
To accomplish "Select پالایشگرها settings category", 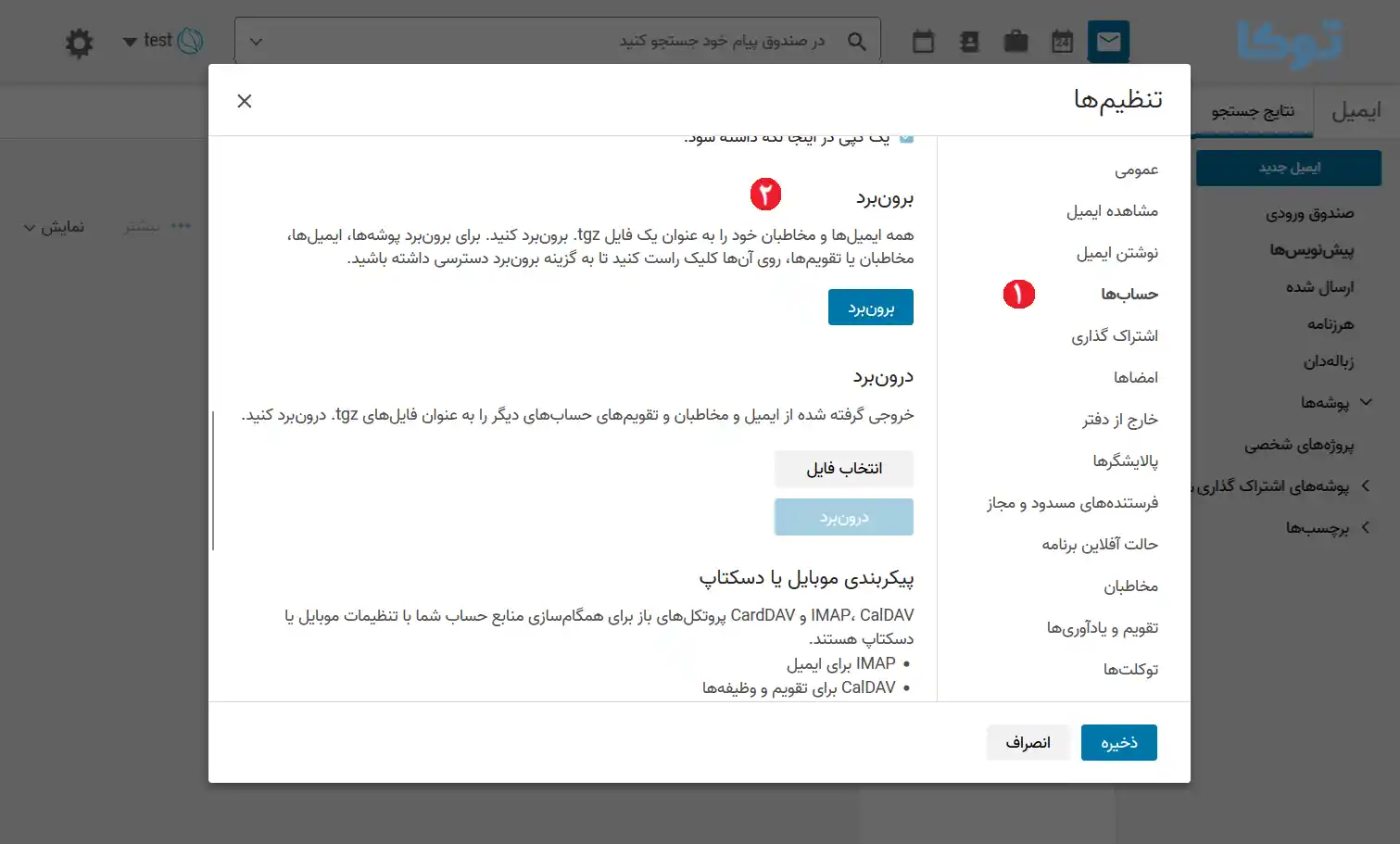I will click(1125, 461).
